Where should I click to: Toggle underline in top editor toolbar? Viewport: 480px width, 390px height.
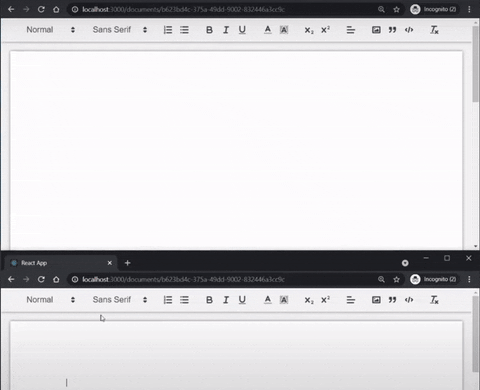tap(242, 30)
